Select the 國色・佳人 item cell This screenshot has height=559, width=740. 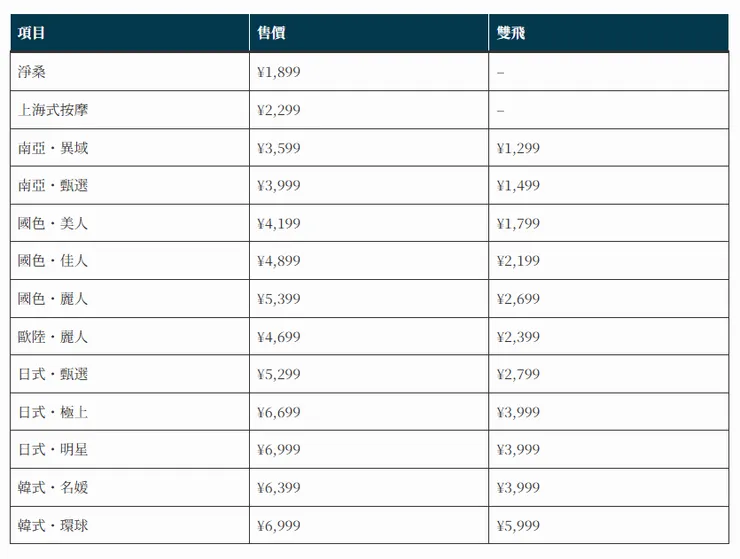click(130, 261)
